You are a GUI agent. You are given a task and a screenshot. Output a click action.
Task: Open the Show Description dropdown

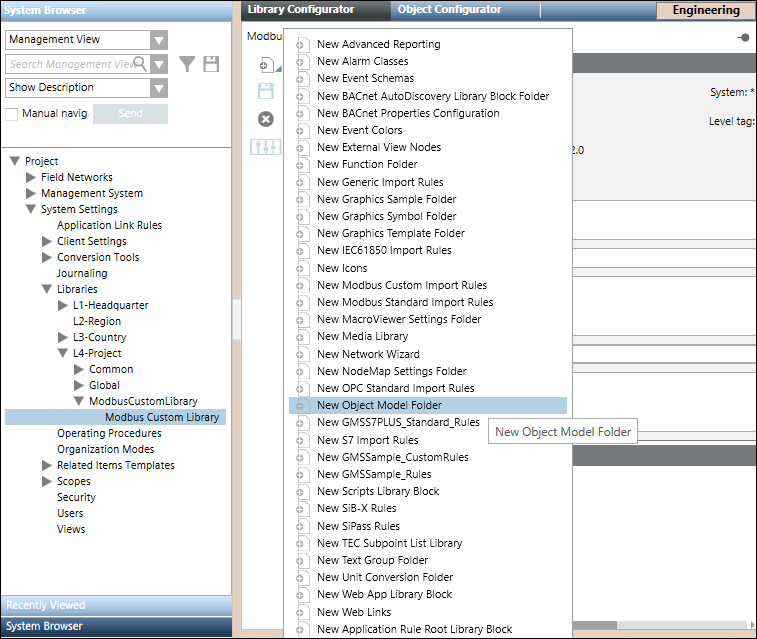pyautogui.click(x=159, y=88)
